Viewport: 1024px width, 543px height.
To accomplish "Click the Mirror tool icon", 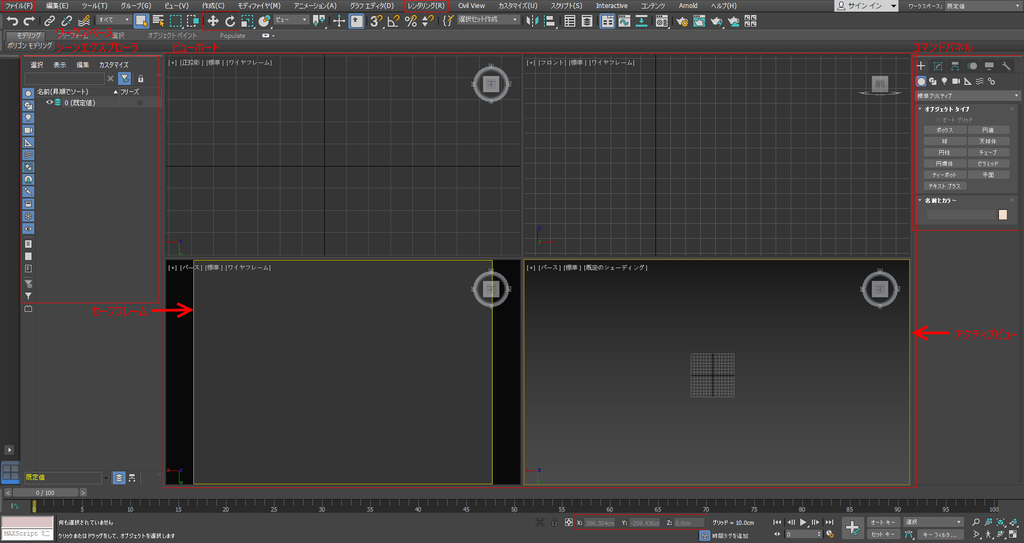I will click(532, 21).
